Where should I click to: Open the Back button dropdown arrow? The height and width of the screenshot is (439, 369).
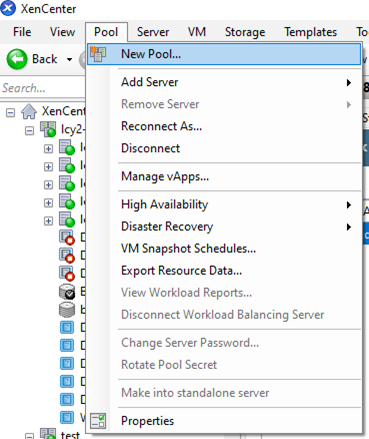click(69, 60)
